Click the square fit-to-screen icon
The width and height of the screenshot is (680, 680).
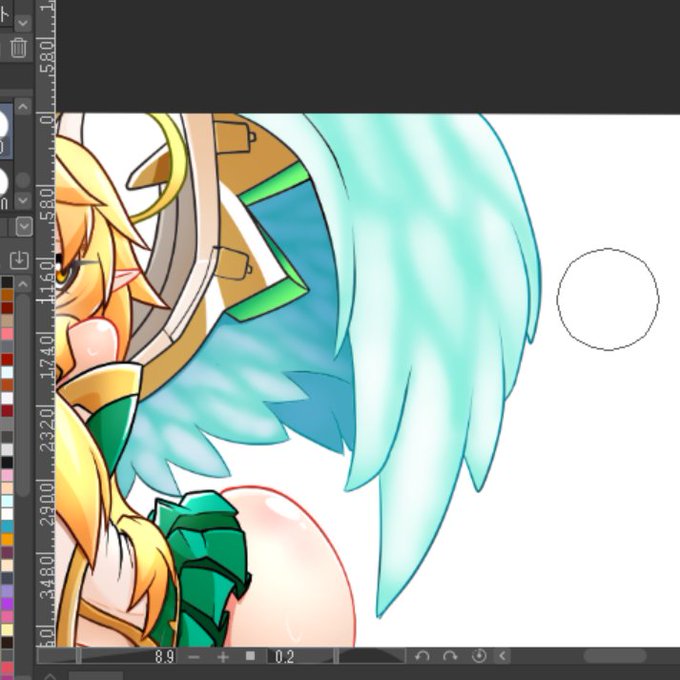coord(250,656)
